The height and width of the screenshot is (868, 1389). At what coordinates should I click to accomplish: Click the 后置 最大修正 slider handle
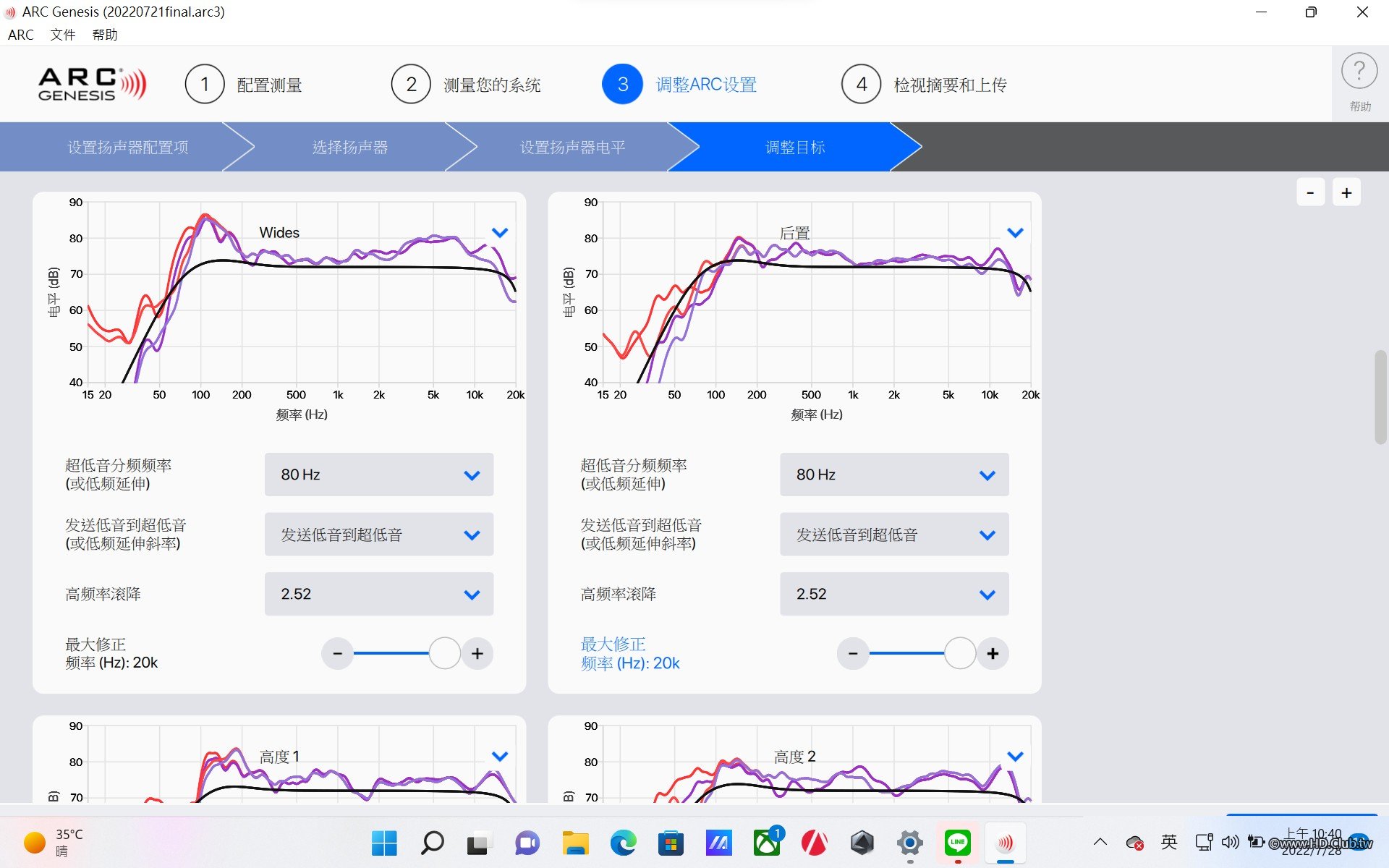960,653
